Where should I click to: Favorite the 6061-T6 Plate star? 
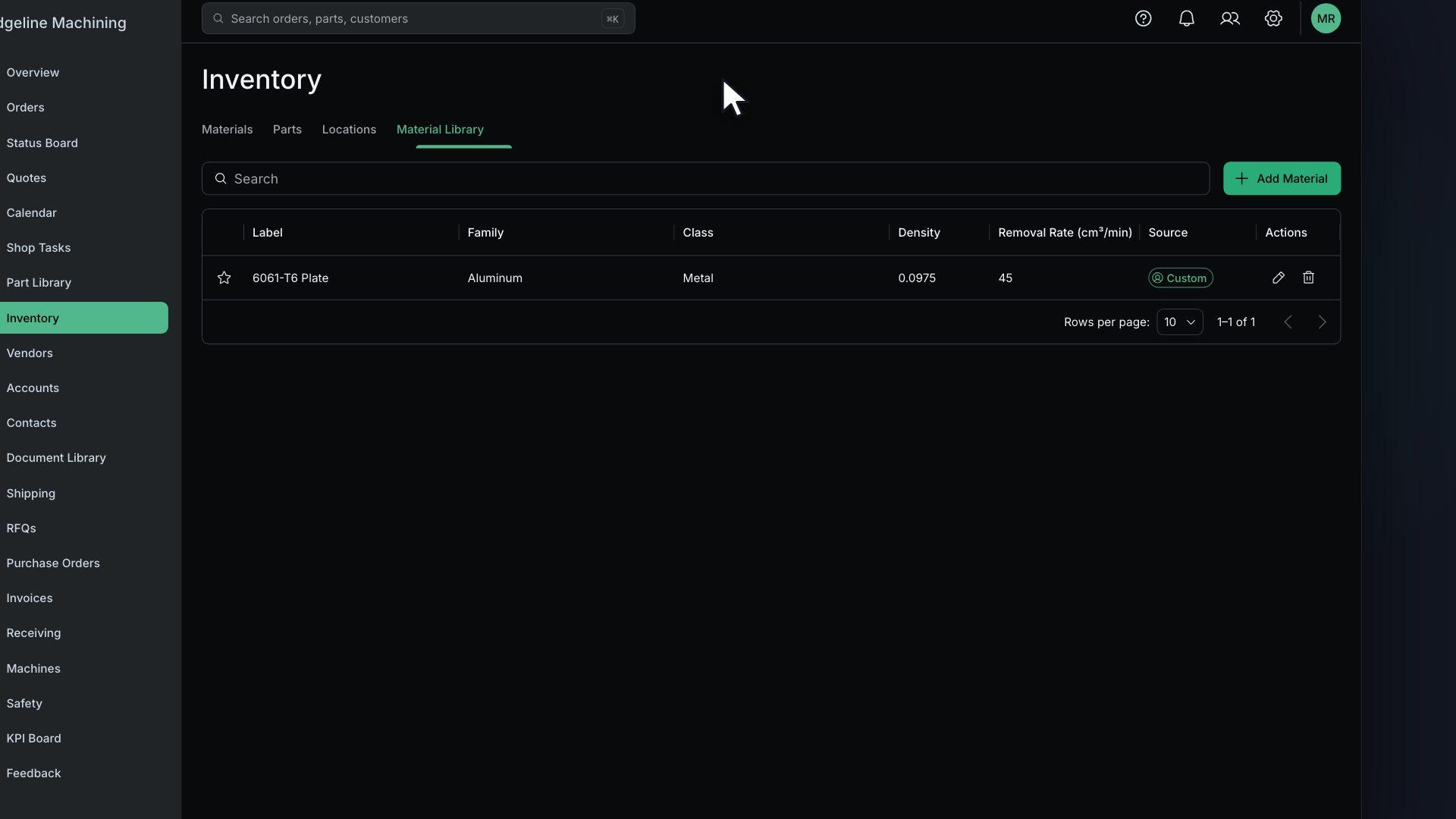[224, 278]
